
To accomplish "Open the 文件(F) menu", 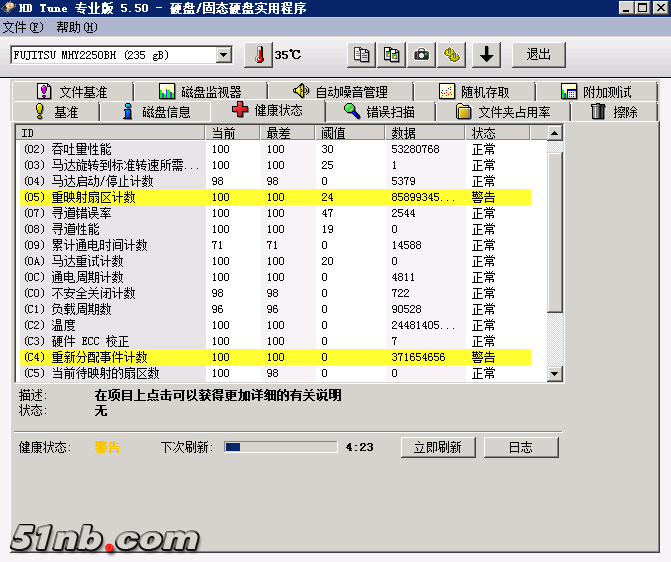I will [23, 27].
